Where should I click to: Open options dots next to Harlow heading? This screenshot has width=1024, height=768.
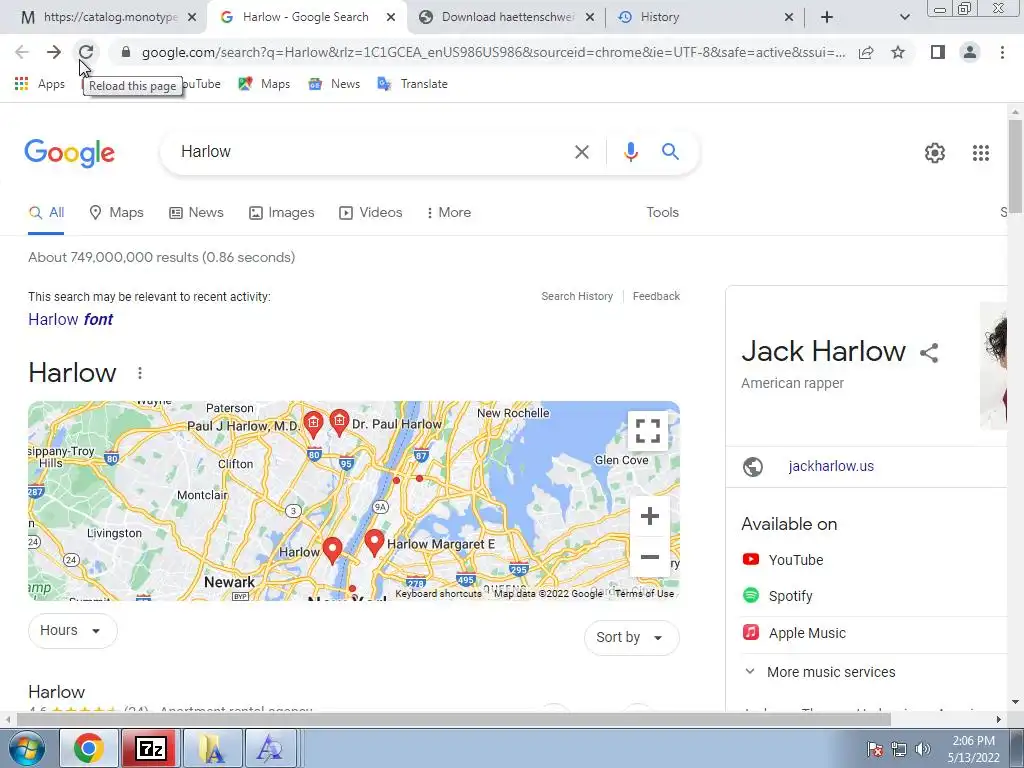pyautogui.click(x=140, y=373)
